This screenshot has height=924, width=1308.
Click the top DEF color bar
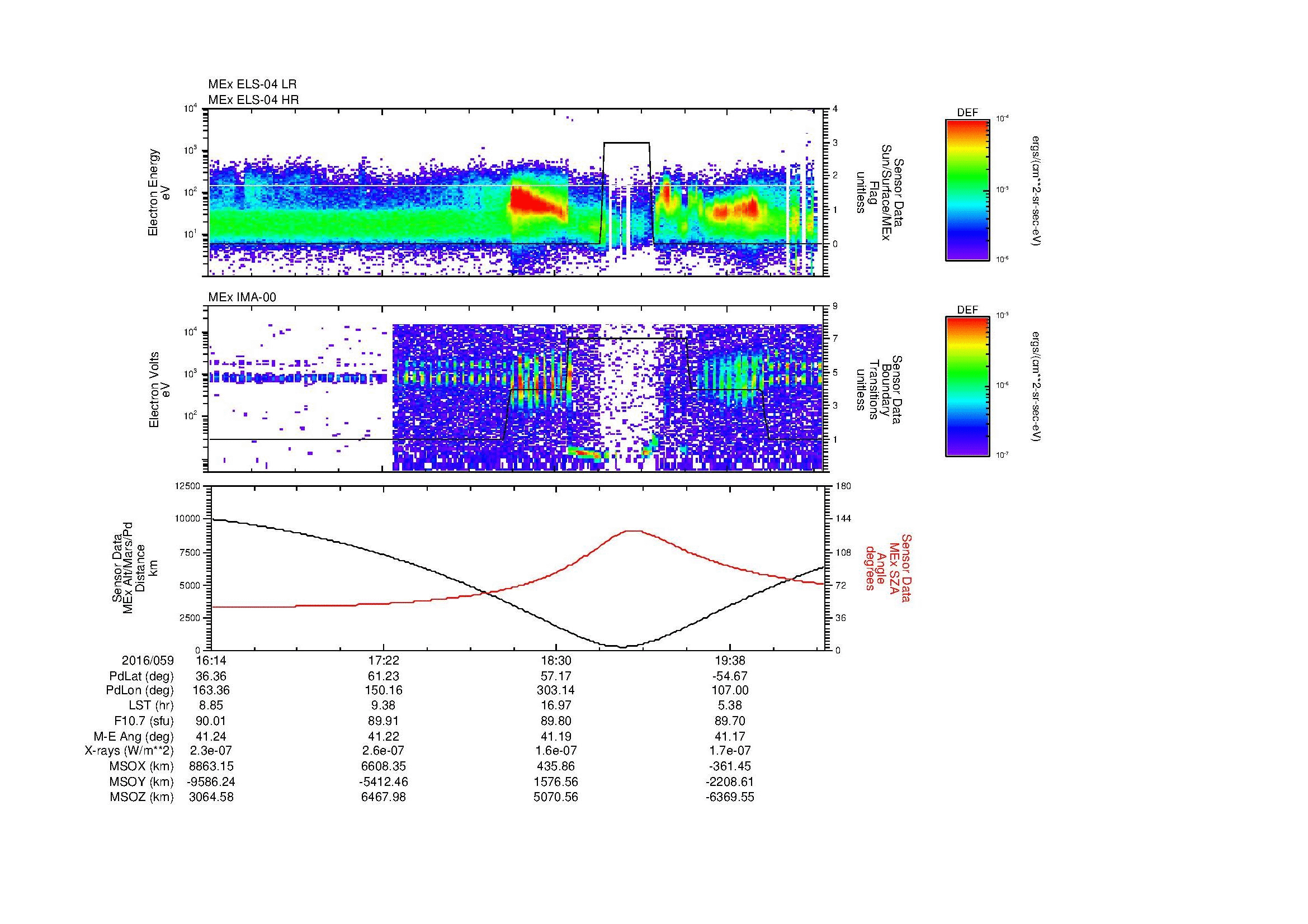pyautogui.click(x=967, y=189)
